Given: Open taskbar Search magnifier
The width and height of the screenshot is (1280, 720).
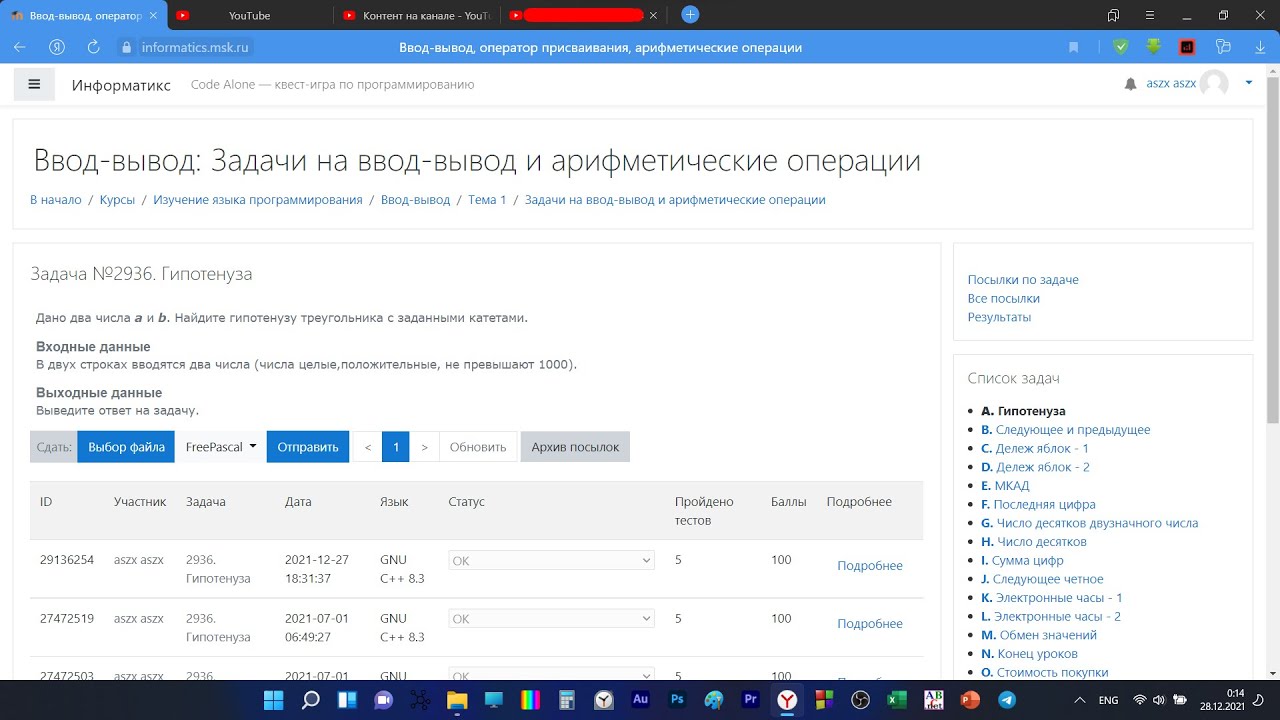Looking at the screenshot, I should coord(311,700).
